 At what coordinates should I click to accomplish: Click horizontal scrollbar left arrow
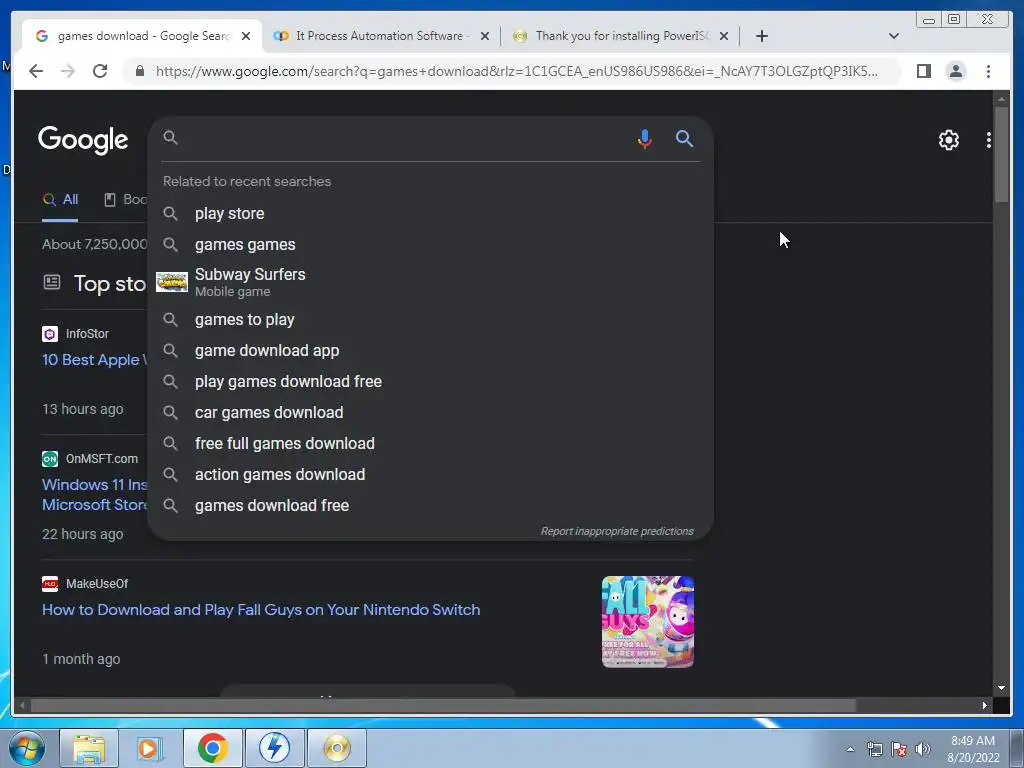pos(22,705)
